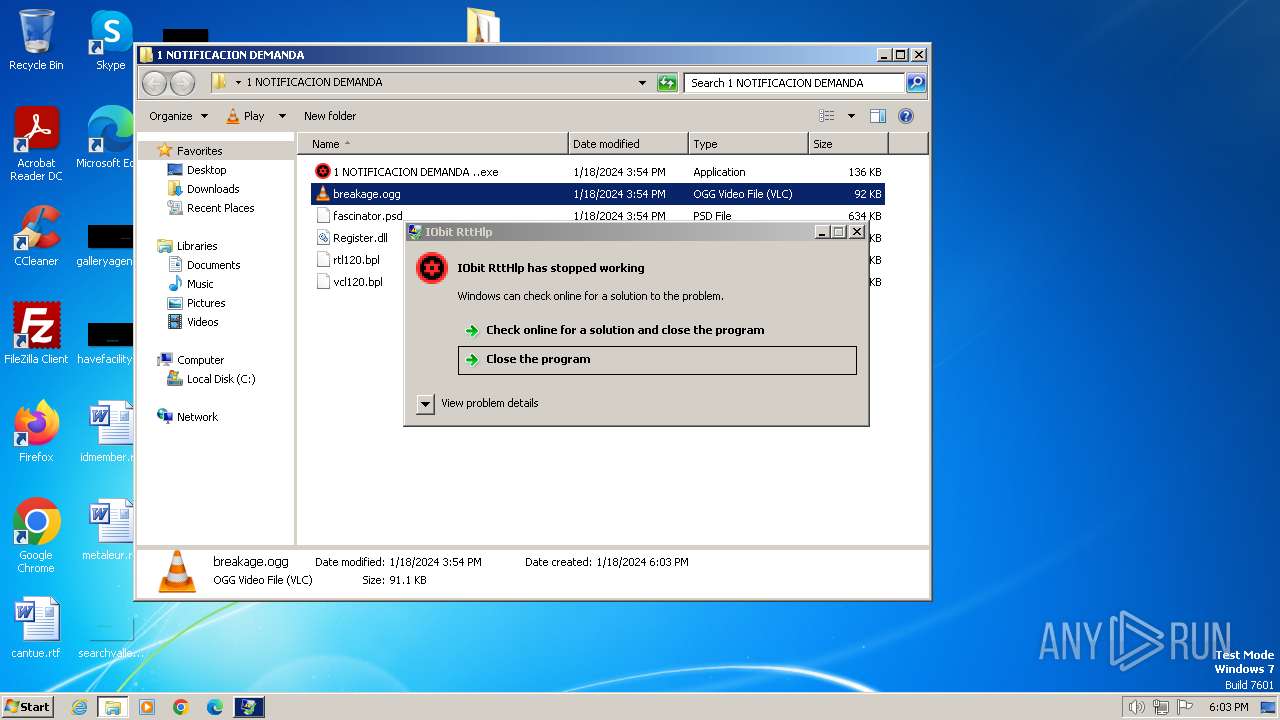Open Favorites in the navigation pane

pyautogui.click(x=200, y=151)
